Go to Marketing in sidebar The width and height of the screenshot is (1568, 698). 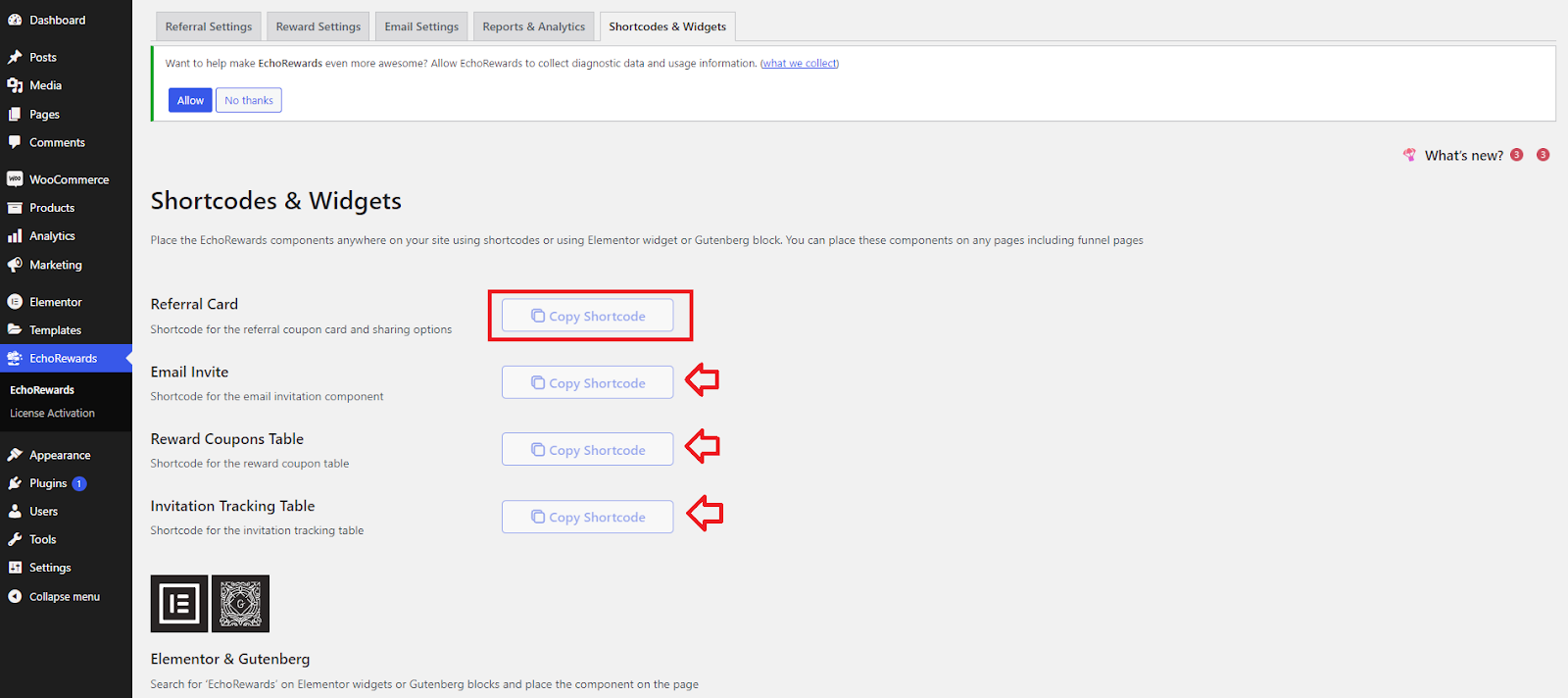[x=55, y=265]
